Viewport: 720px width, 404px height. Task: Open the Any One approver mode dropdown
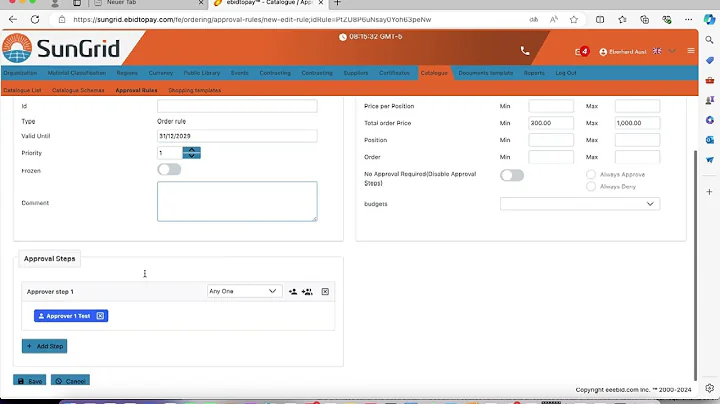[x=244, y=291]
